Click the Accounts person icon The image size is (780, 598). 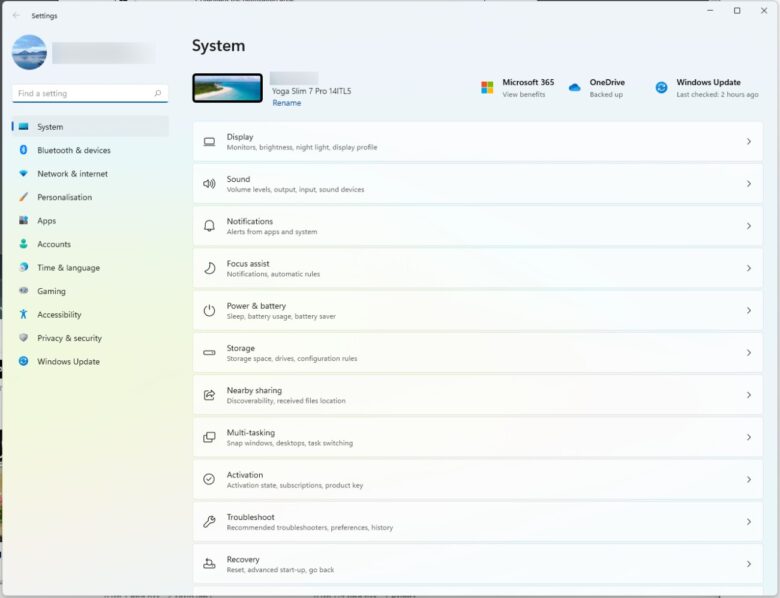pyautogui.click(x=23, y=244)
